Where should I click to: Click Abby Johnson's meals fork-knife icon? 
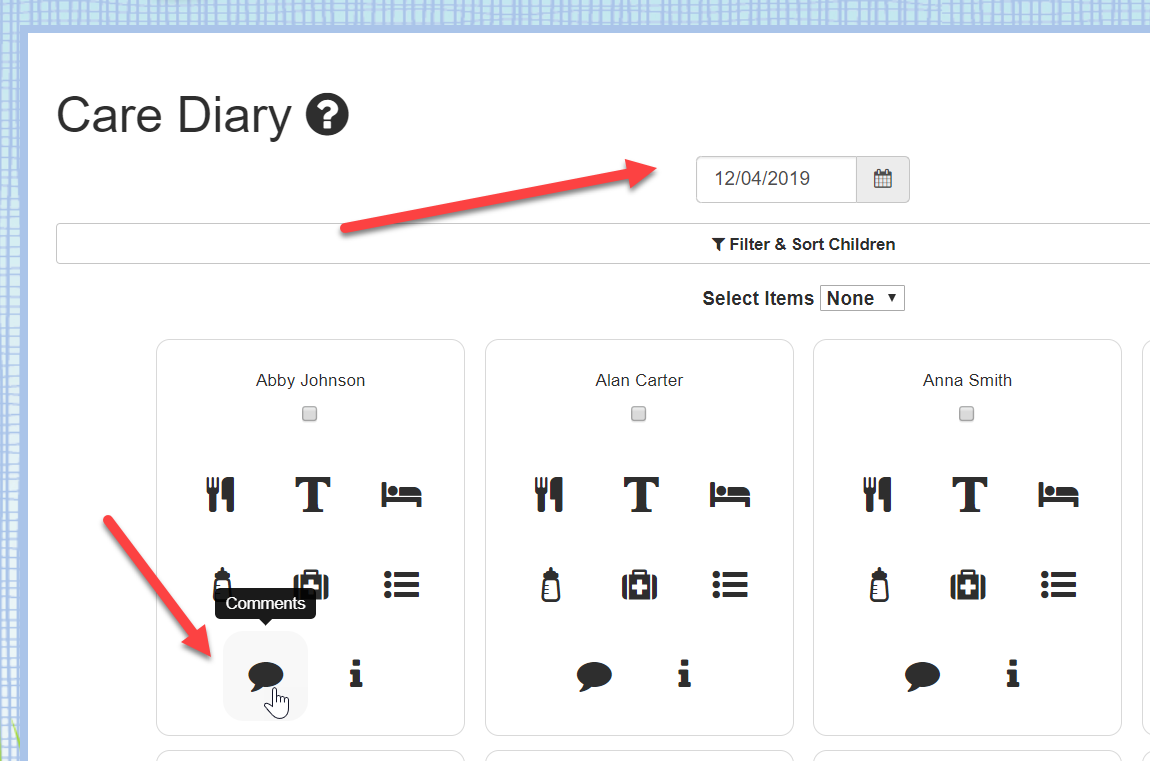(x=221, y=494)
